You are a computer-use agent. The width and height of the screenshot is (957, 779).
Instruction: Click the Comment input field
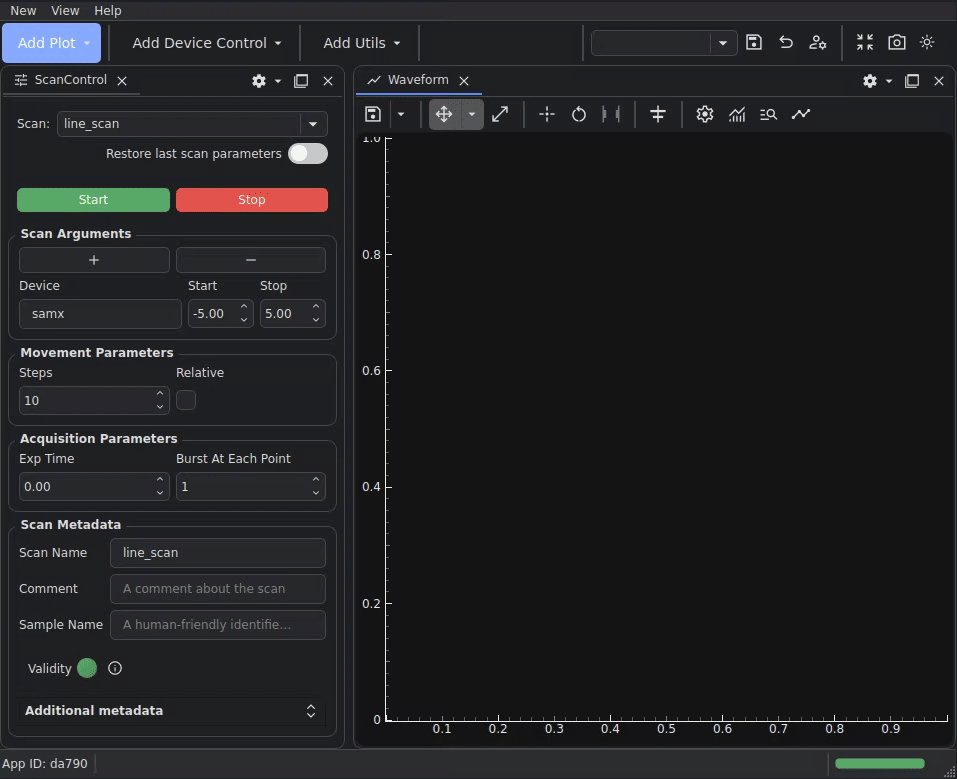[x=218, y=589]
